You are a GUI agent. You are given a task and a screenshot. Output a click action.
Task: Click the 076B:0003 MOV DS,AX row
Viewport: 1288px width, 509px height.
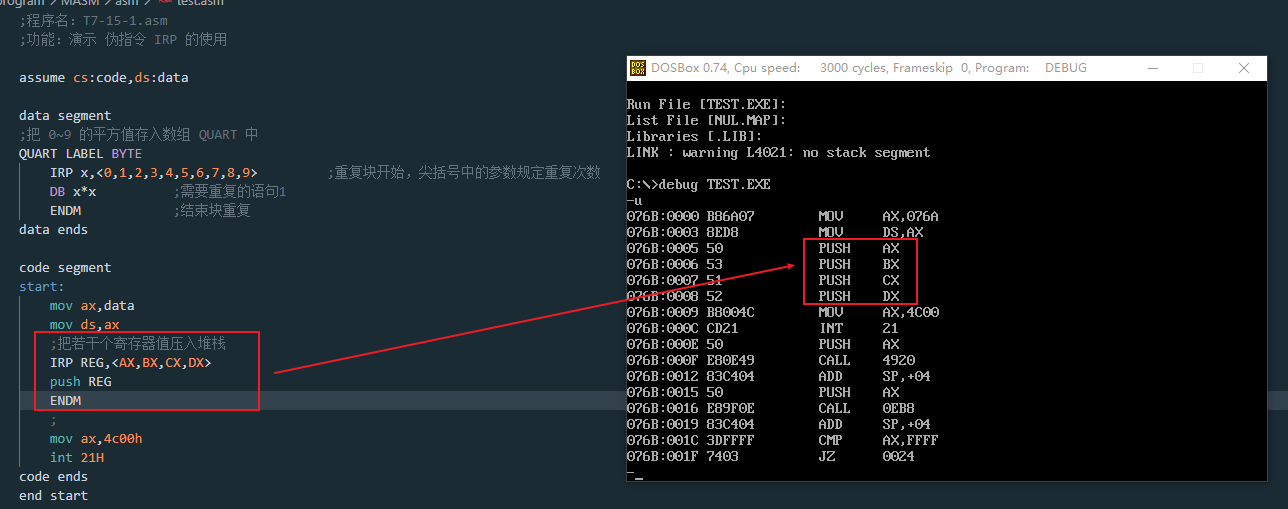coord(775,232)
